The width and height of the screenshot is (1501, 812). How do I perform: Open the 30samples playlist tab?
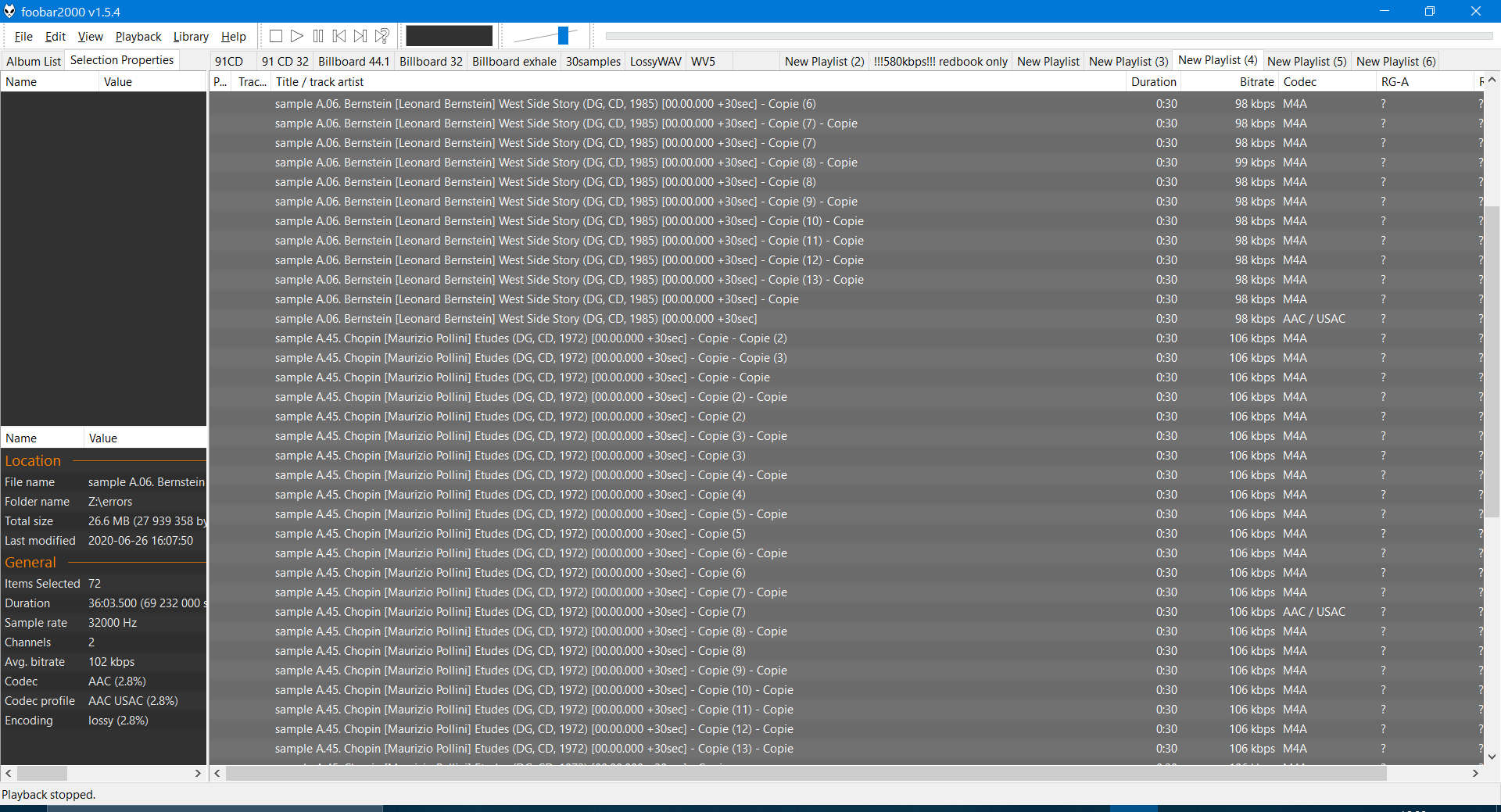point(593,62)
